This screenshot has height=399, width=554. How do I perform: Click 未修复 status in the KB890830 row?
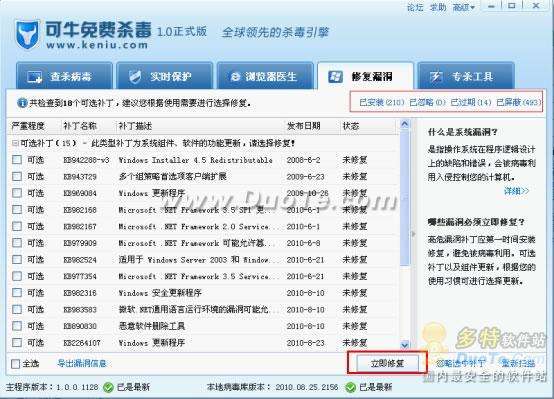pos(355,326)
